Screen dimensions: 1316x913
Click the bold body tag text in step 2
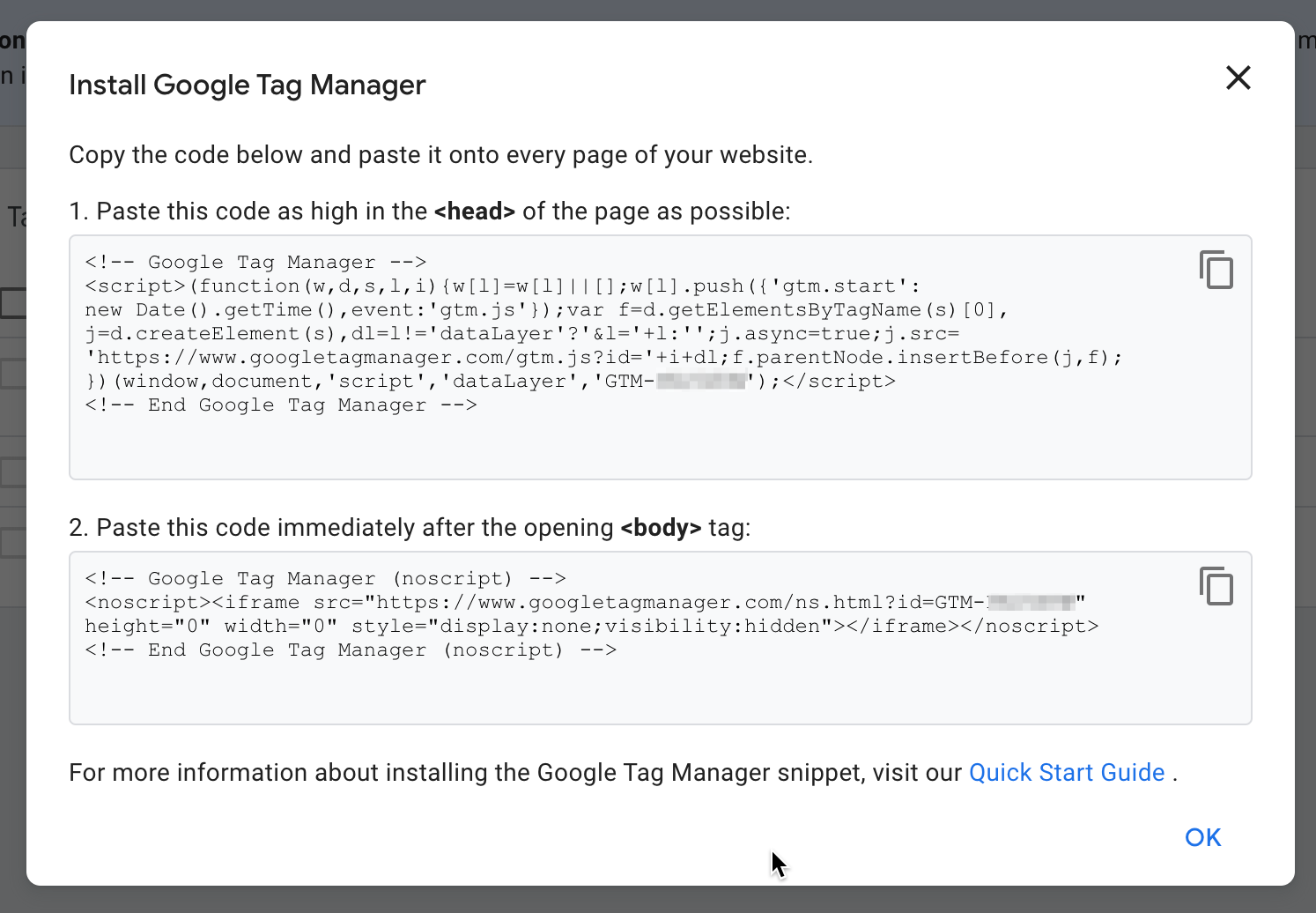(662, 527)
